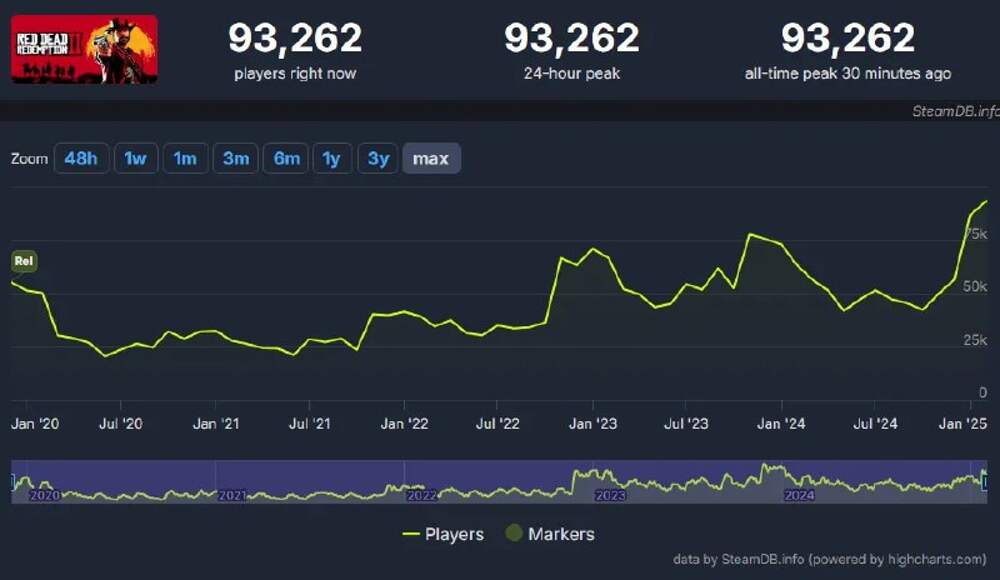Click the 2023 label in navigator
Image resolution: width=1000 pixels, height=580 pixels.
(x=610, y=496)
